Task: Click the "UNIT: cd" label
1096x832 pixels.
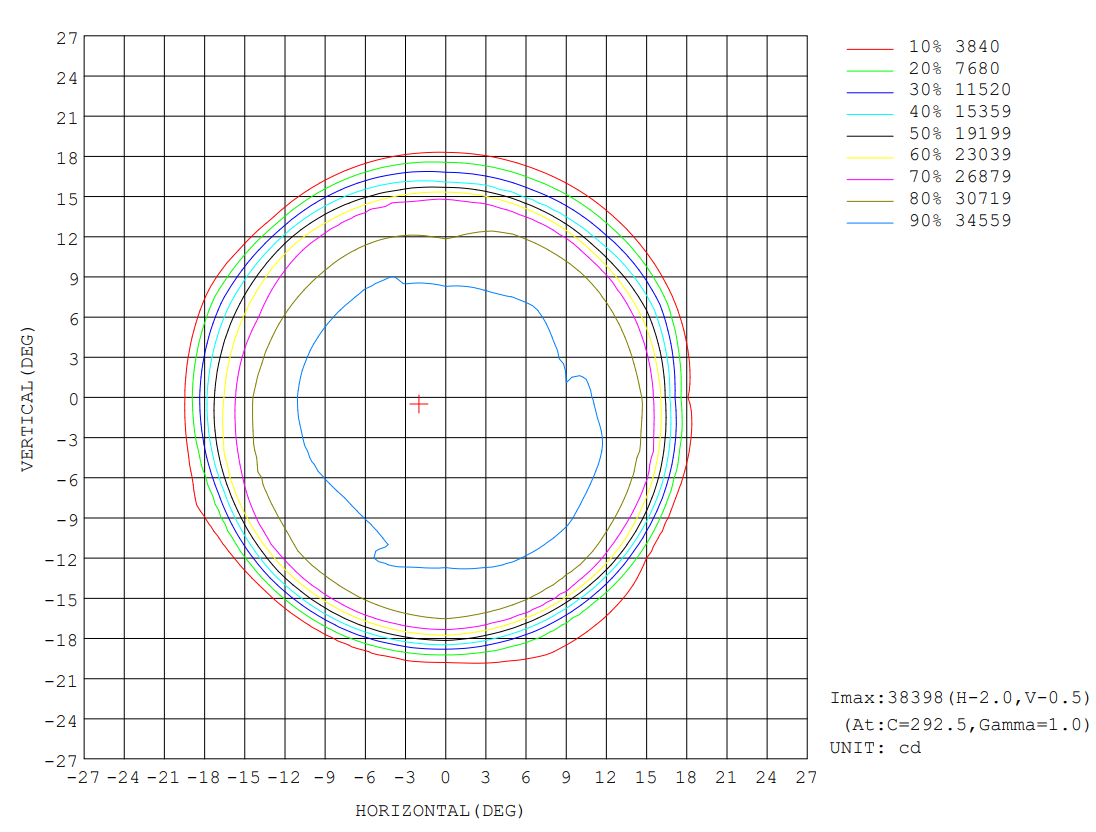Action: point(875,748)
